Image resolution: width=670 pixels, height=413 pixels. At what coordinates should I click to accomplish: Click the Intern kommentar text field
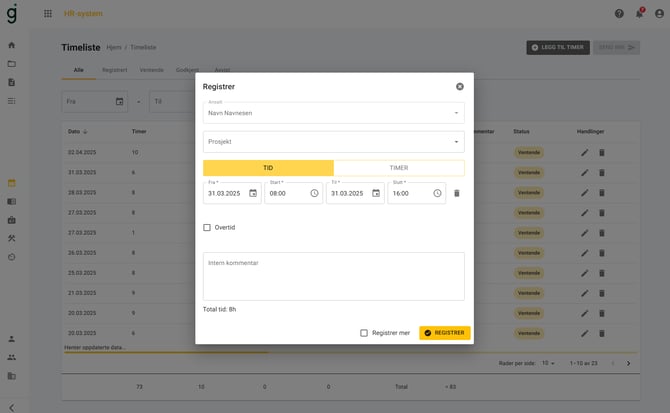333,276
